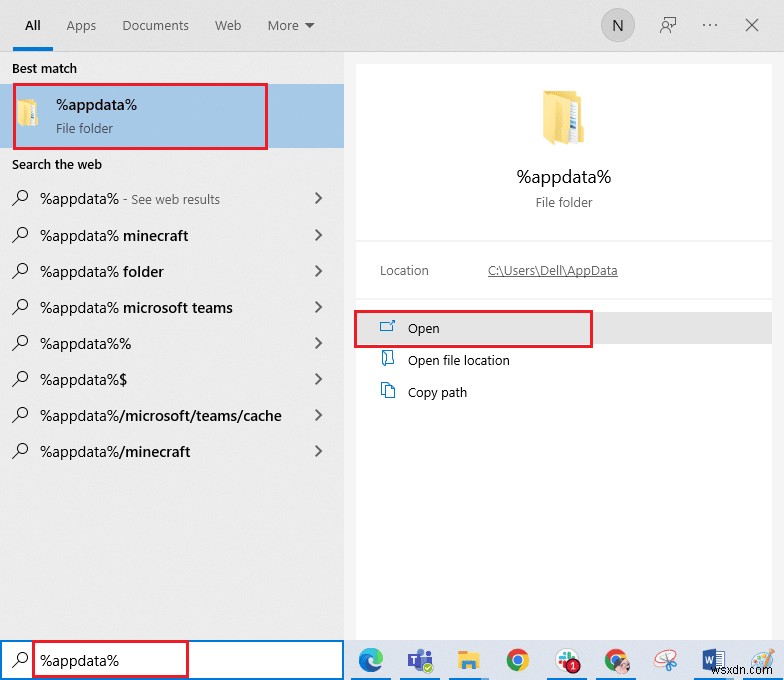Image resolution: width=784 pixels, height=680 pixels.
Task: Open Microsoft Word from the taskbar
Action: click(714, 660)
